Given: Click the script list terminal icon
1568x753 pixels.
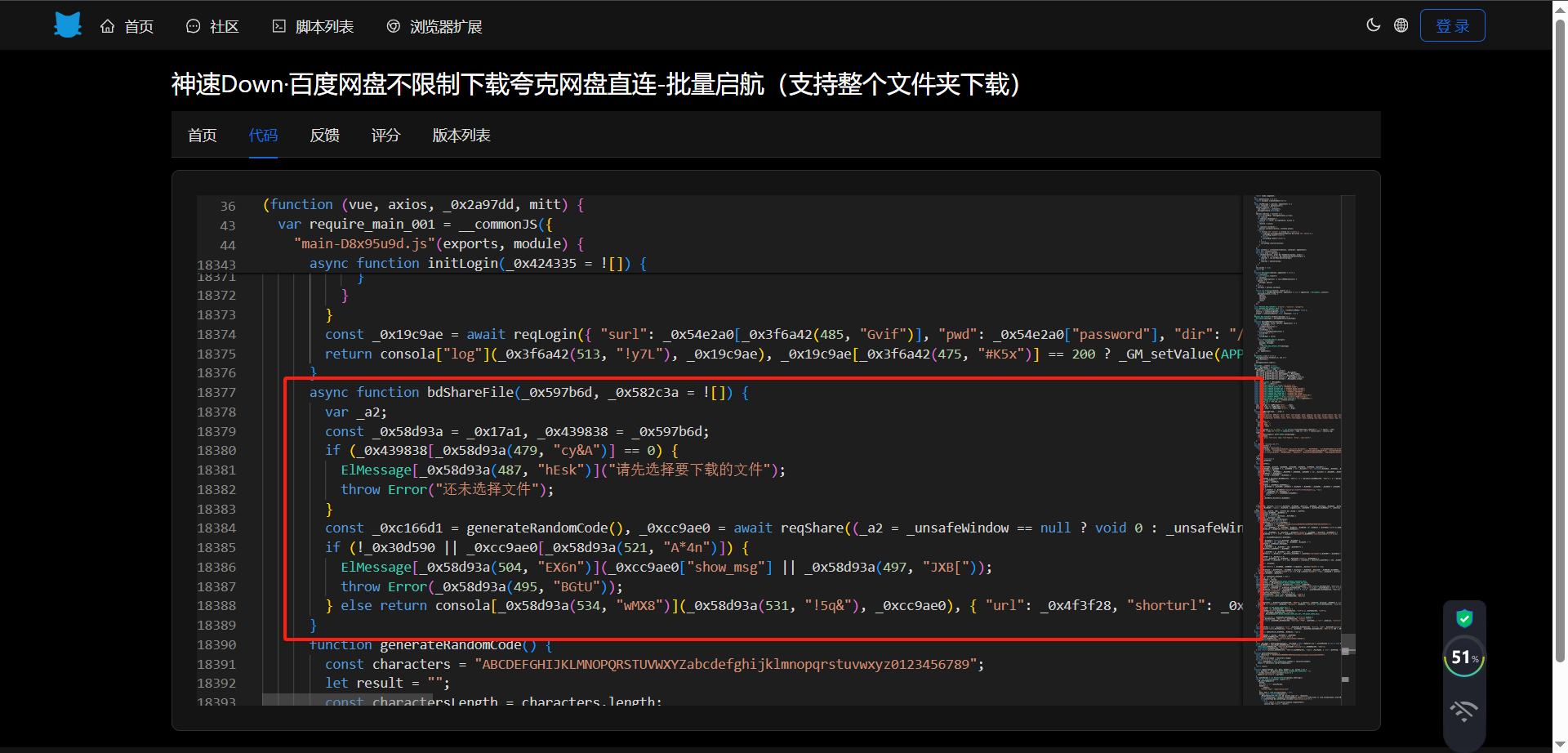Looking at the screenshot, I should 279,27.
